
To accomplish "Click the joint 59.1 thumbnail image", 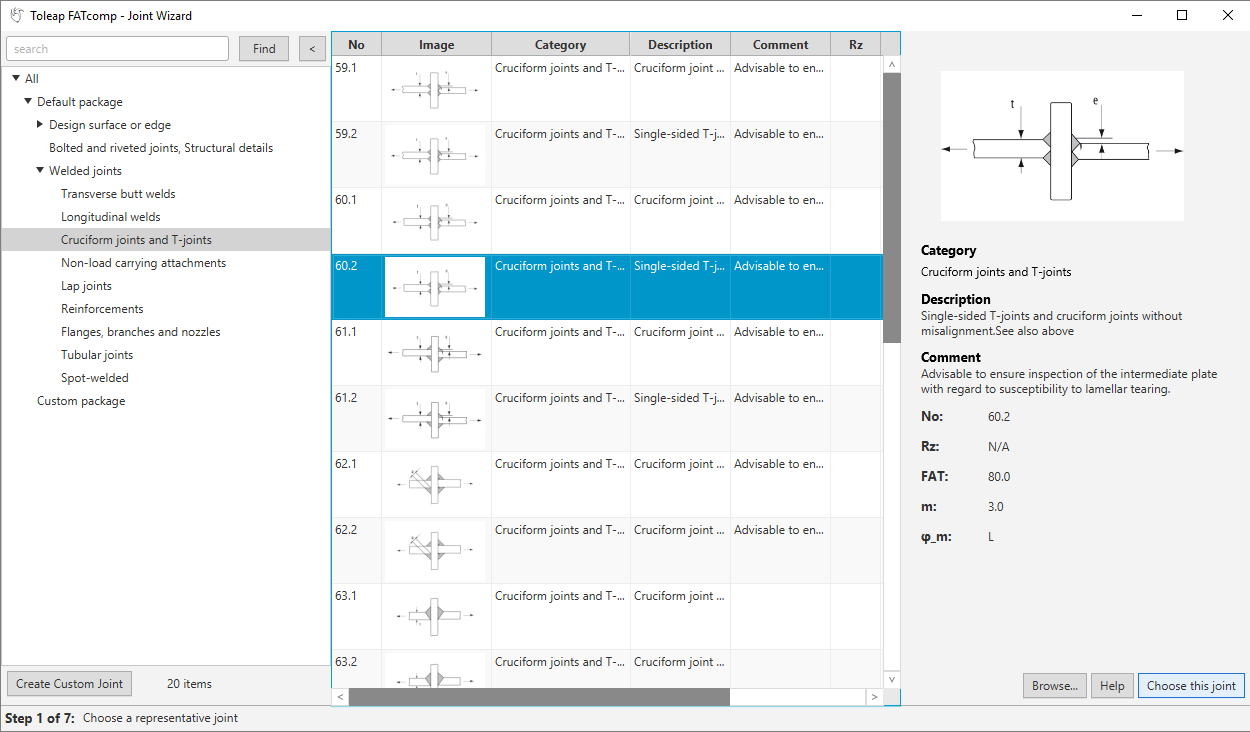I will click(435, 89).
